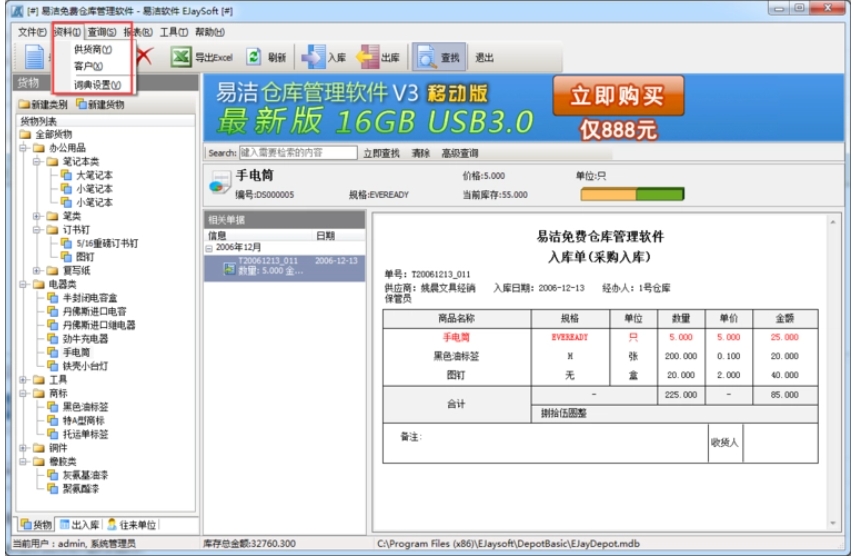Click the 手电筒 product detail icon

219,183
